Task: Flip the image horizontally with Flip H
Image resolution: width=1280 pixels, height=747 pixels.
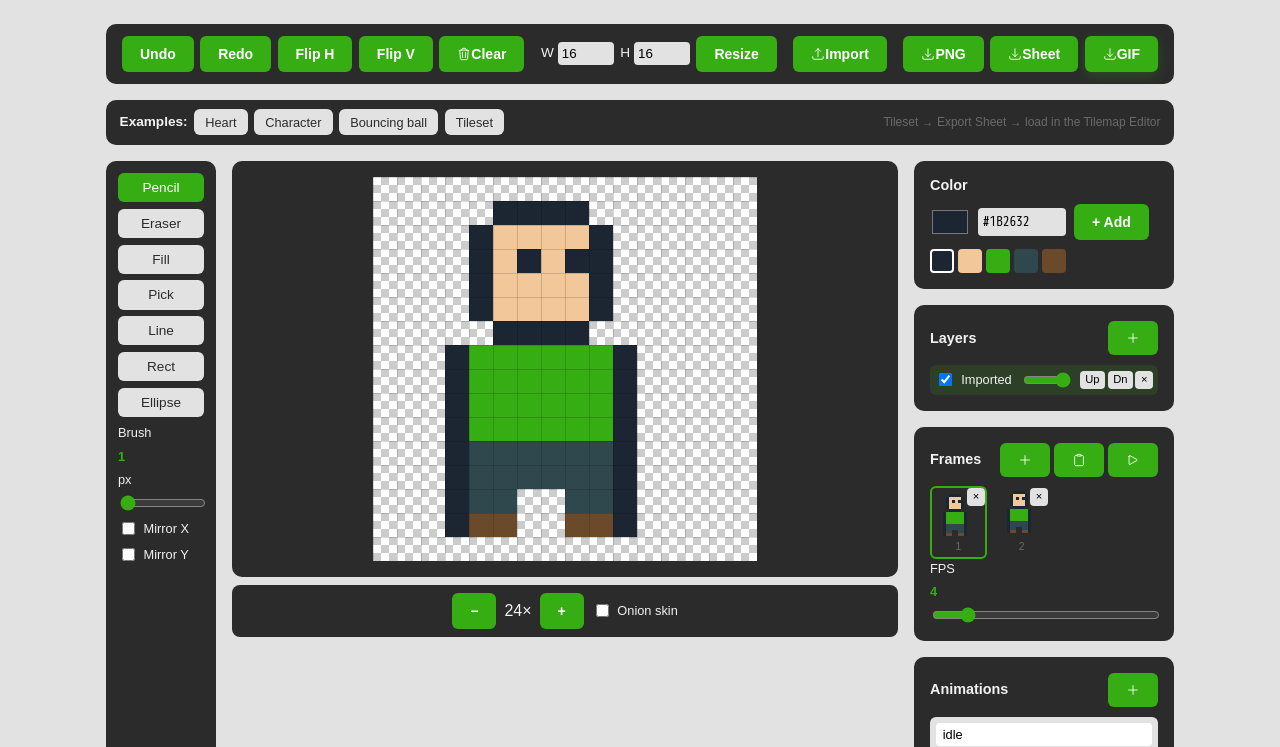Action: [x=315, y=54]
